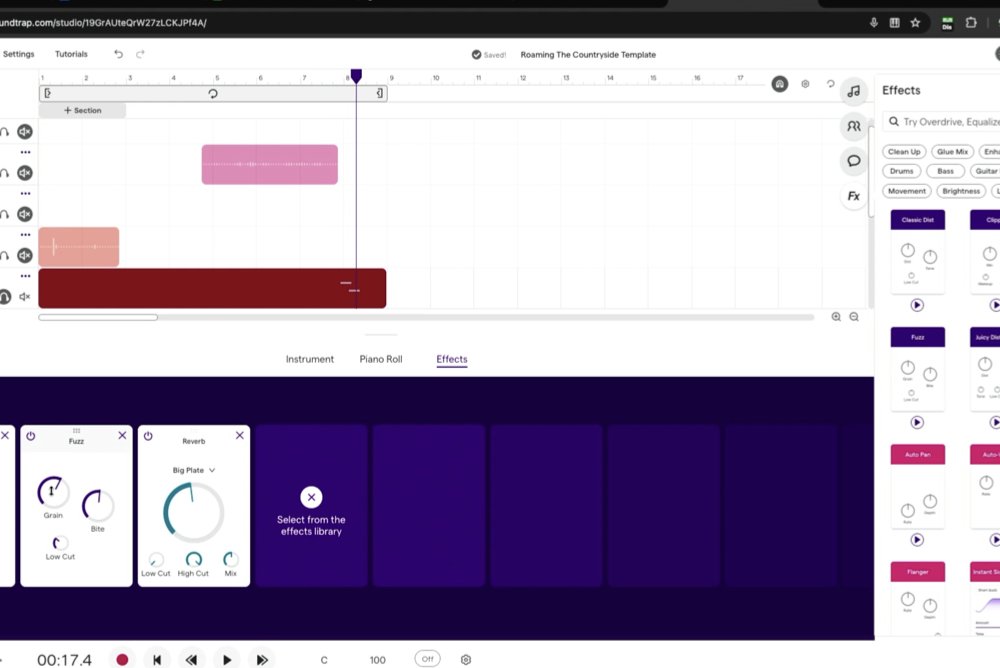Filter effects by the Drums tag

pyautogui.click(x=902, y=171)
